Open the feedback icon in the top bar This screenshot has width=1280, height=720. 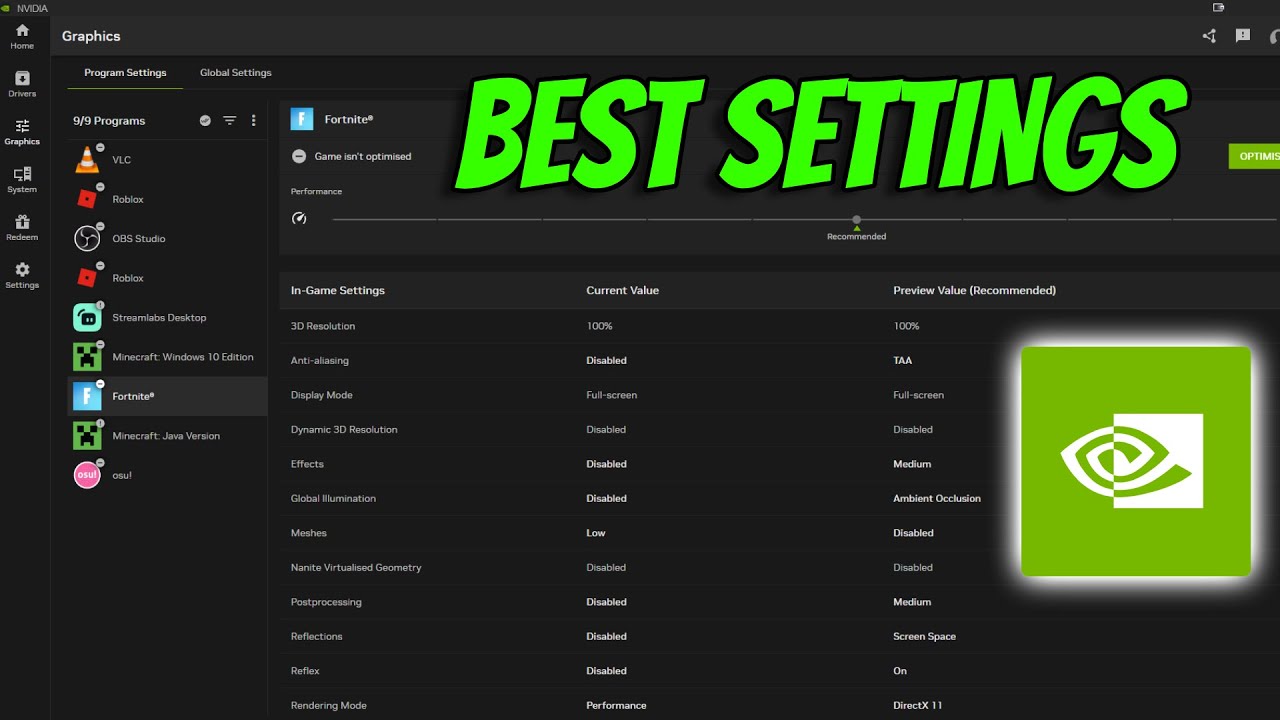point(1243,36)
